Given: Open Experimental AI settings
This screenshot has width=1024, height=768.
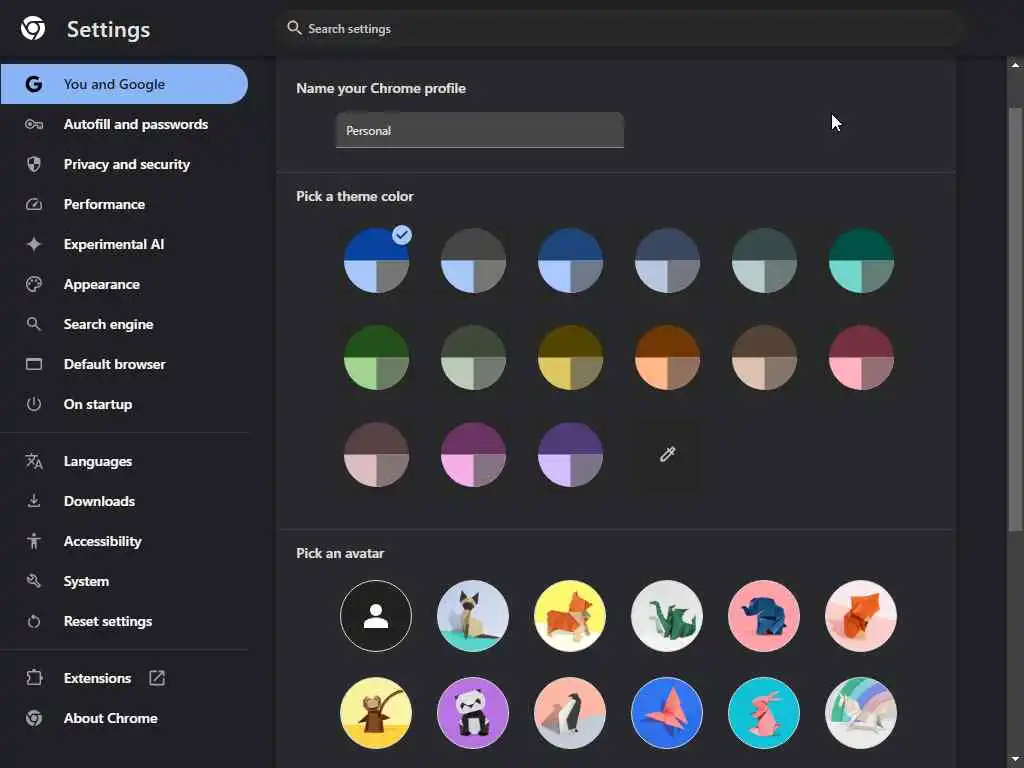Looking at the screenshot, I should pyautogui.click(x=124, y=244).
